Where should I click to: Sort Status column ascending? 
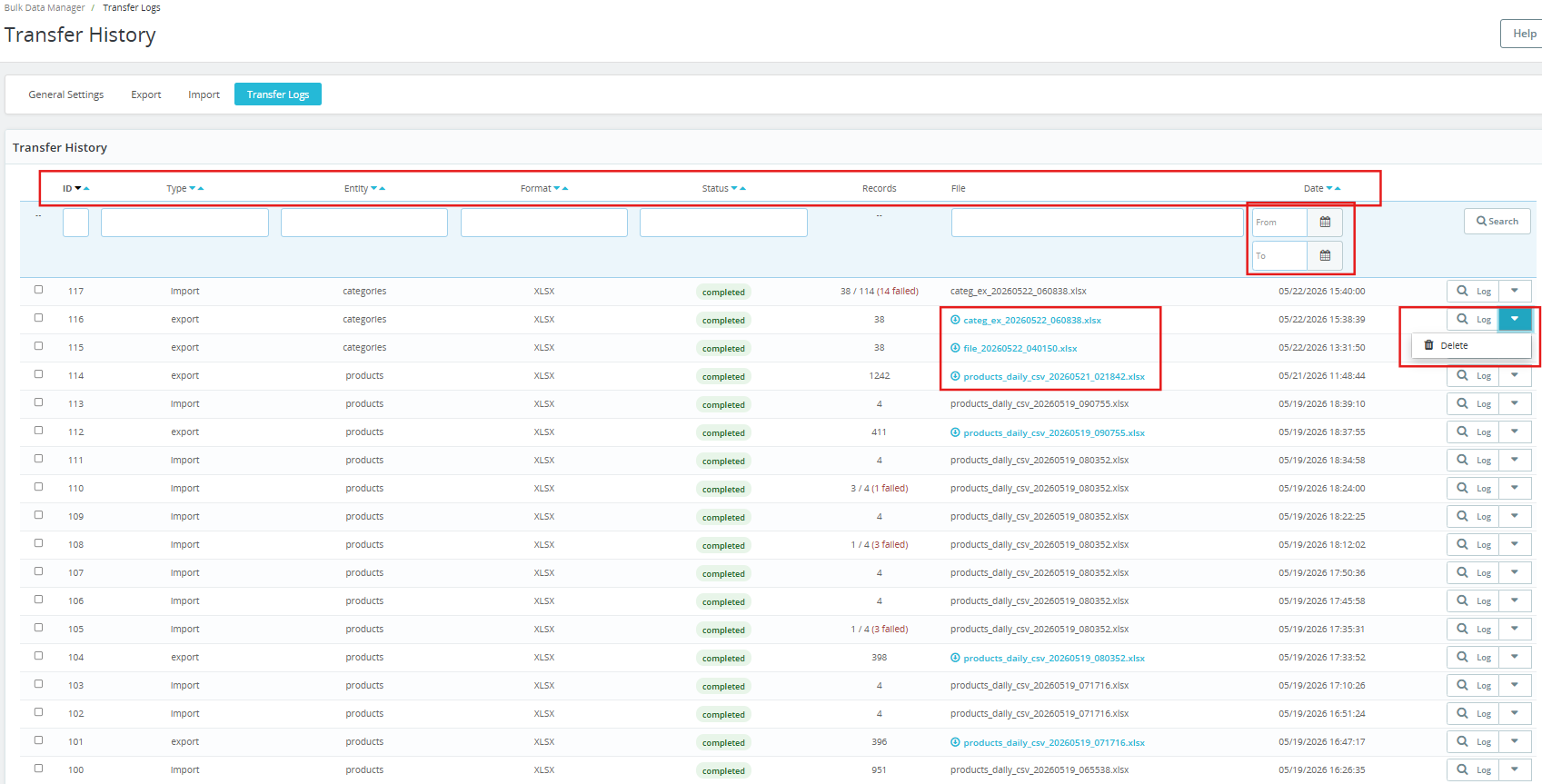(x=742, y=188)
